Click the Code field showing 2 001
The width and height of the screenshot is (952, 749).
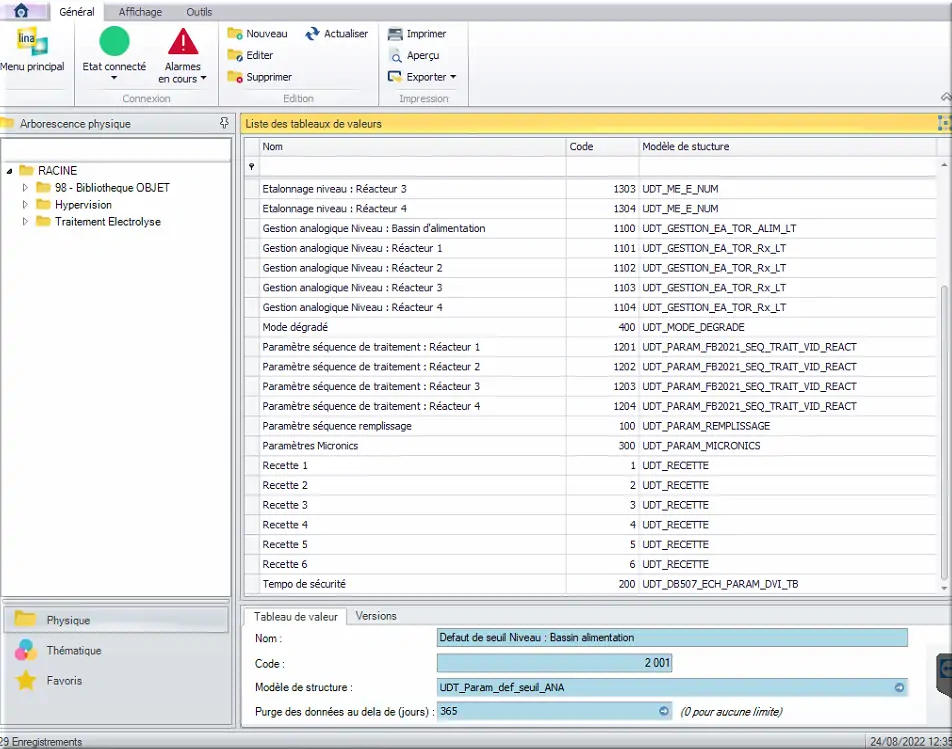pyautogui.click(x=554, y=663)
